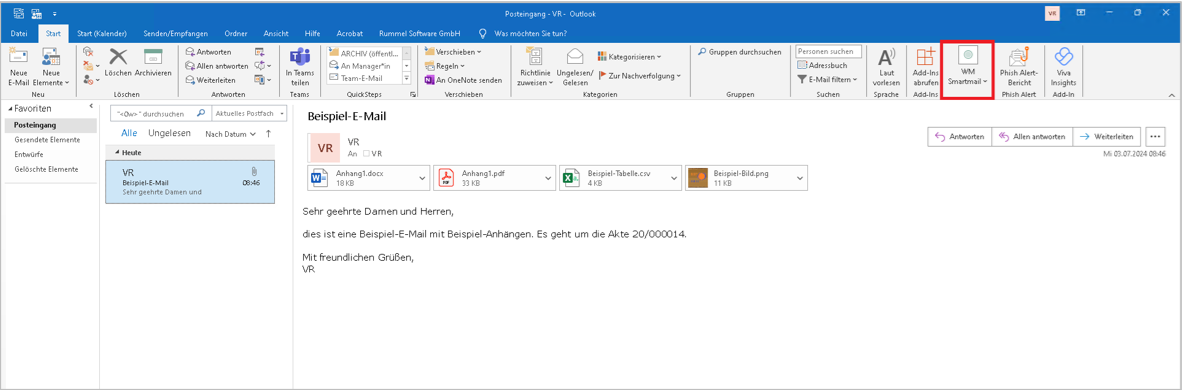Click Allen antworten in the reading pane
Viewport: 1182px width, 390px height.
[1031, 137]
